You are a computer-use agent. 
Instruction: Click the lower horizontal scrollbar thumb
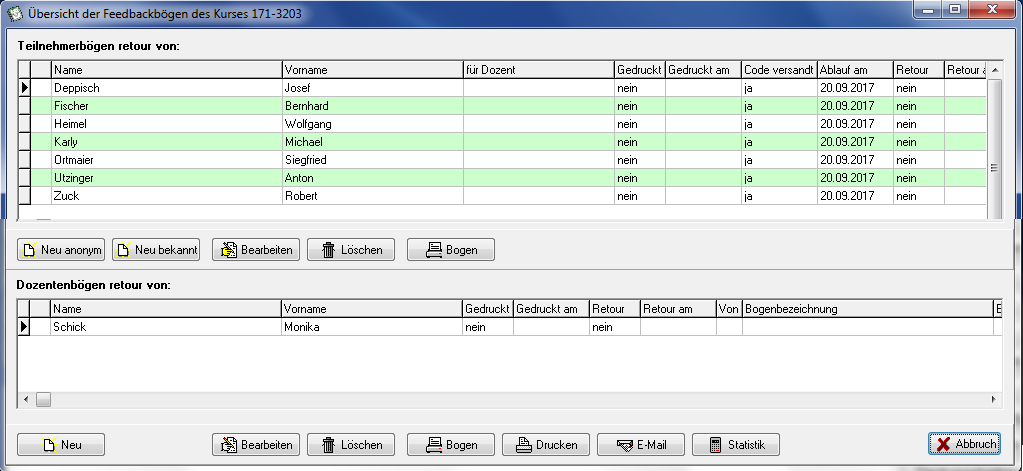(x=43, y=399)
